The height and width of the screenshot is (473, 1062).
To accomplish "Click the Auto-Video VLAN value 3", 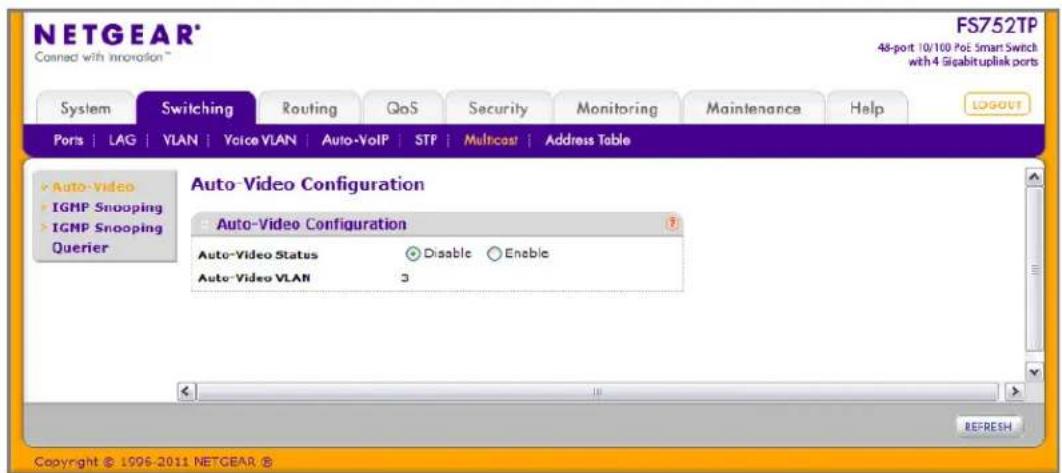I will point(404,277).
